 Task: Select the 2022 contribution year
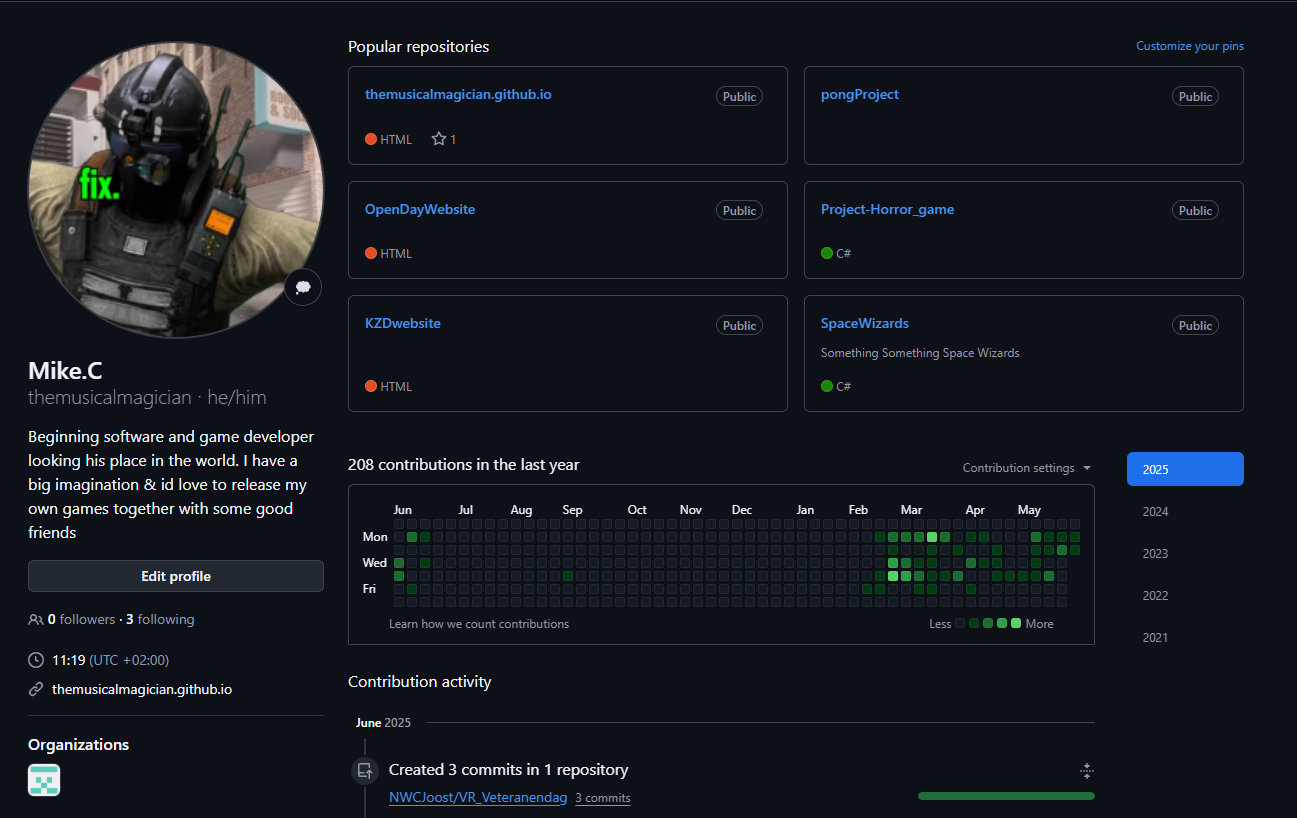click(1155, 596)
